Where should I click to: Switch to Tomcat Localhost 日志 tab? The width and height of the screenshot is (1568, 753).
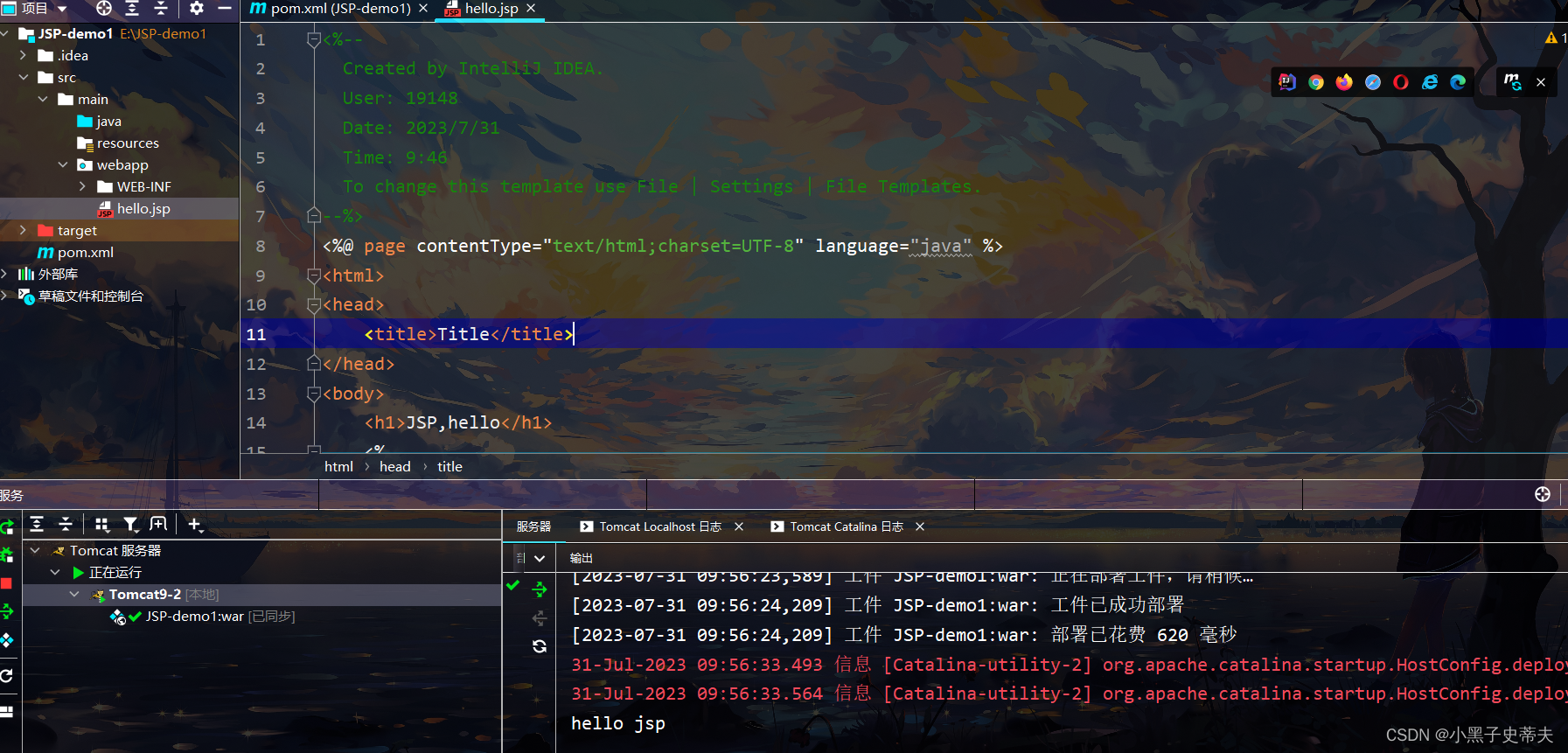[651, 526]
